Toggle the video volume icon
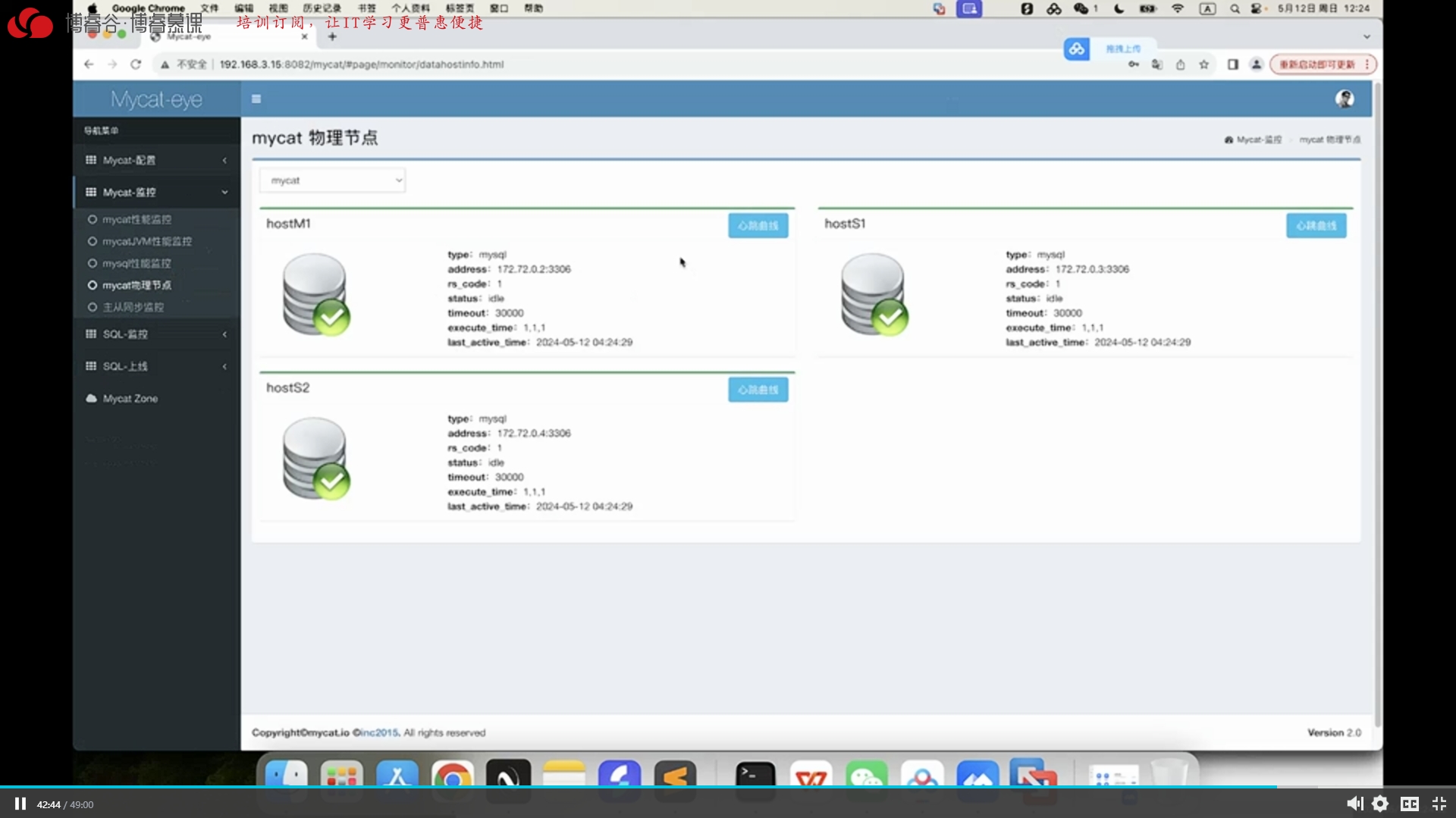This screenshot has height=818, width=1456. click(1354, 804)
